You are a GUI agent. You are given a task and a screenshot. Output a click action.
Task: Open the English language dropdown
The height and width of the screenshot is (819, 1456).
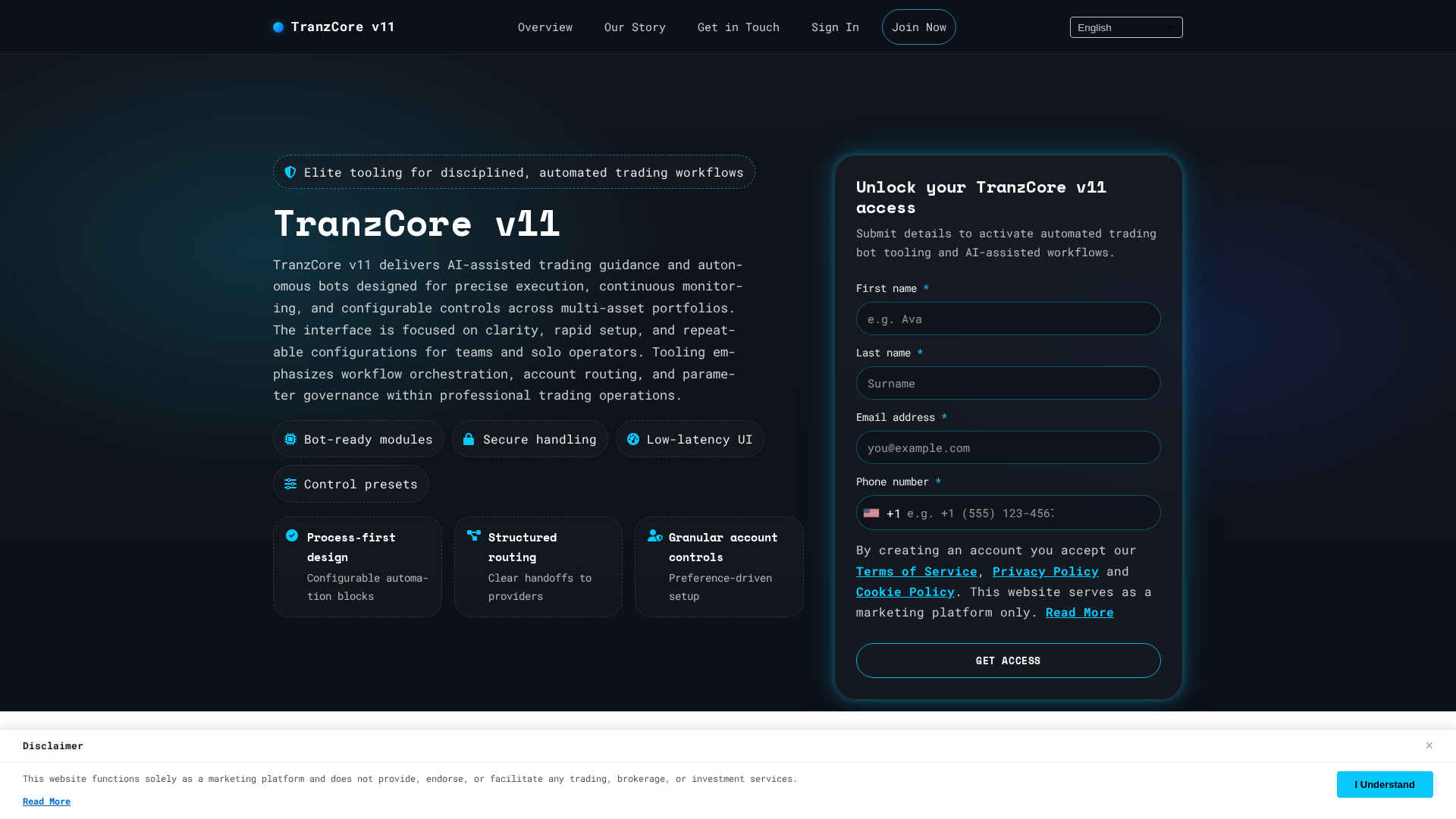pyautogui.click(x=1126, y=27)
